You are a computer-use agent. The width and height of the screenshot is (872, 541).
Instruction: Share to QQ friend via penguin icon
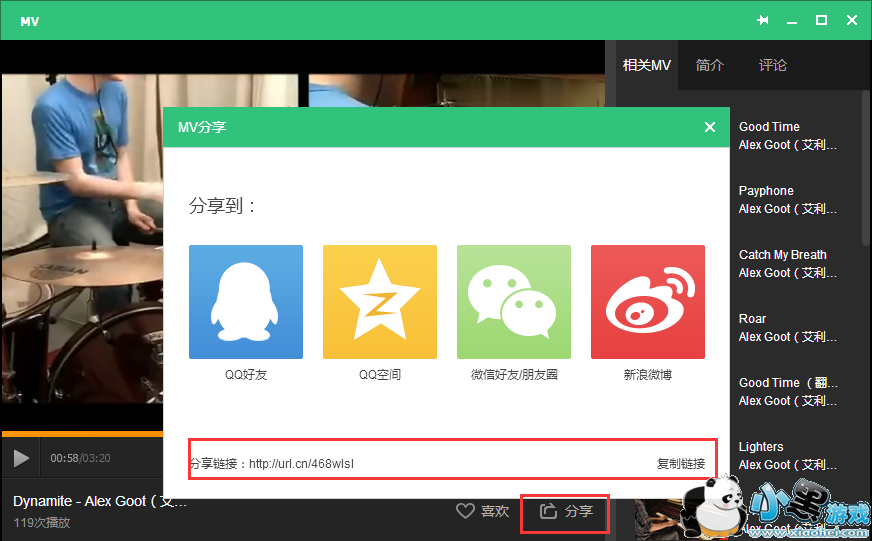[x=246, y=302]
